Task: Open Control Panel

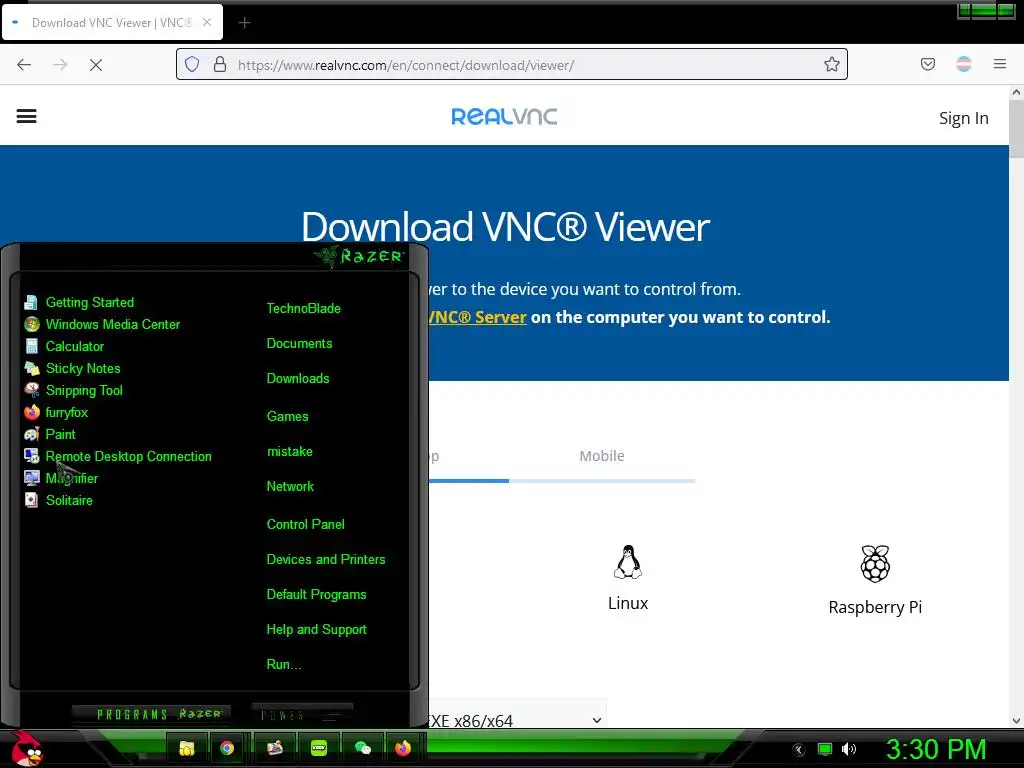Action: tap(305, 524)
